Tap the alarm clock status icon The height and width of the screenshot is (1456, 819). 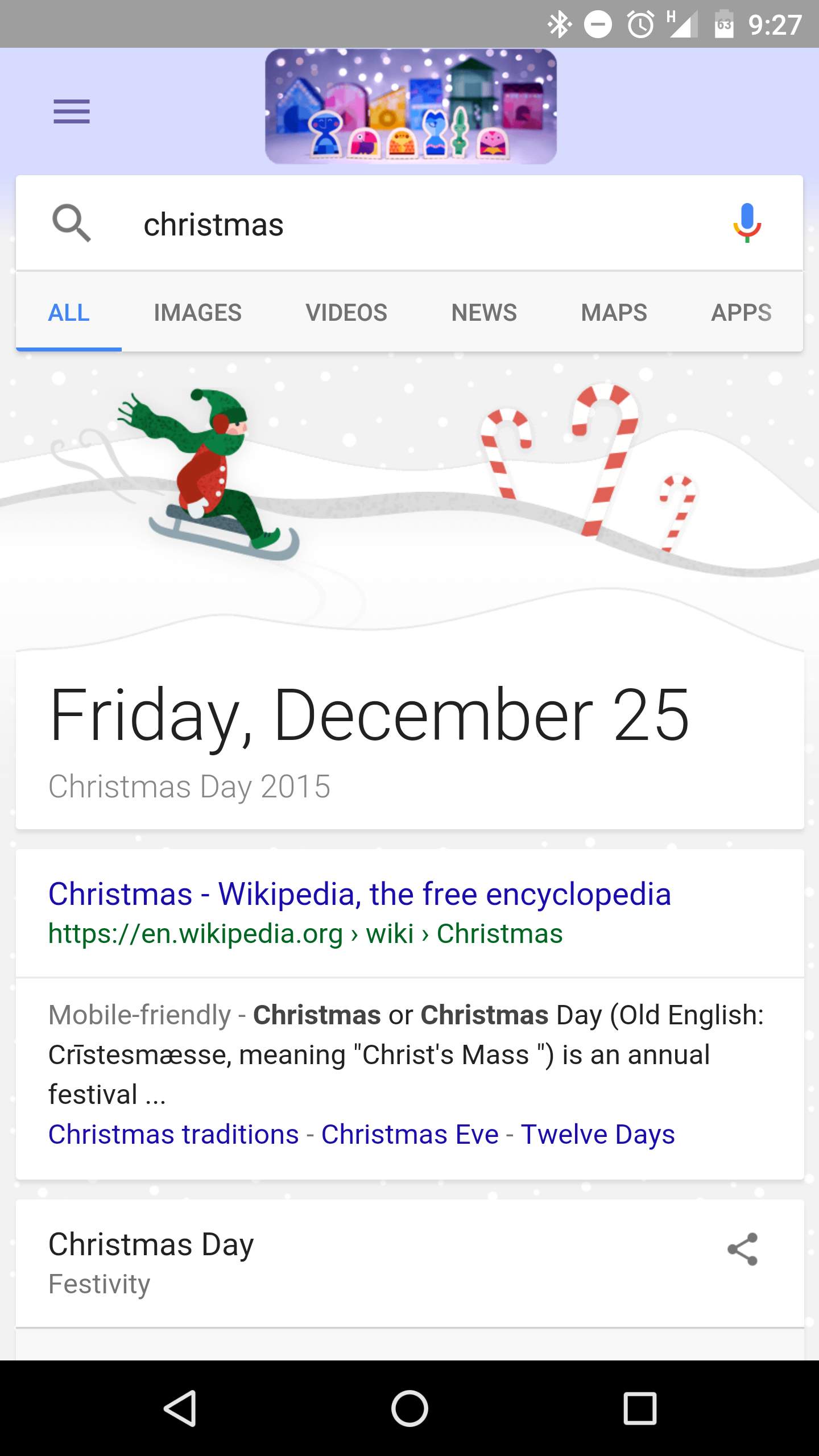click(x=640, y=24)
